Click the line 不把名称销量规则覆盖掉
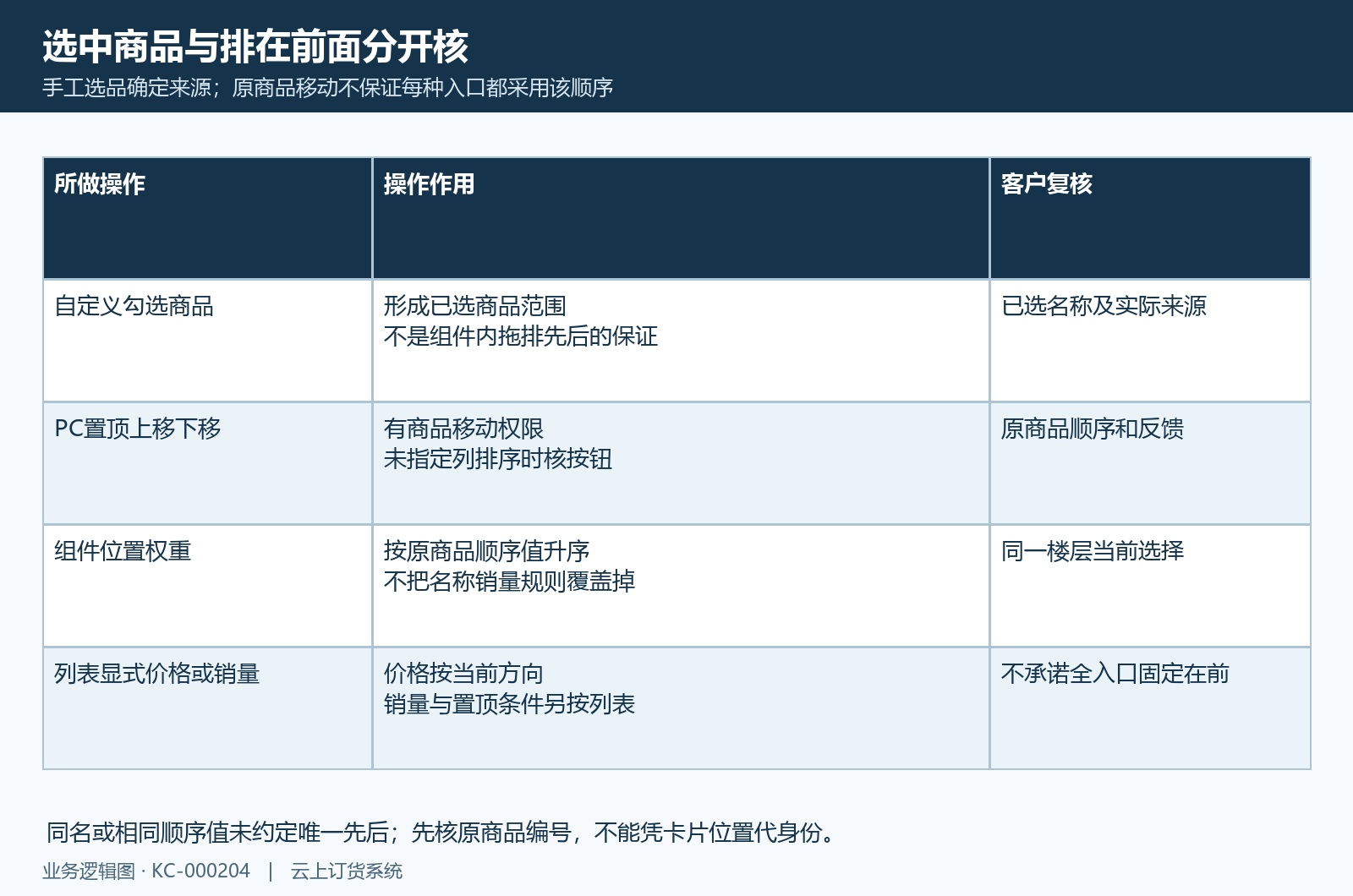 (509, 582)
